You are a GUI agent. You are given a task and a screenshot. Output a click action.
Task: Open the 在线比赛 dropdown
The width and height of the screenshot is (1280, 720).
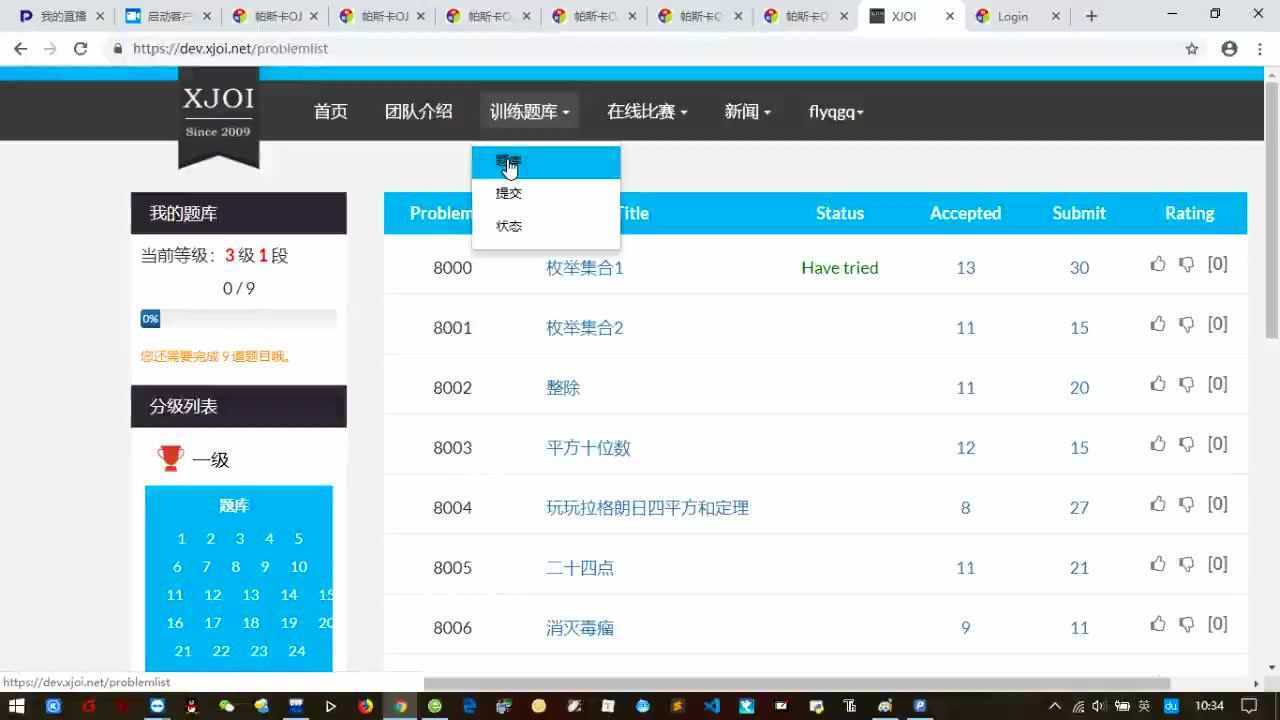[x=646, y=112]
